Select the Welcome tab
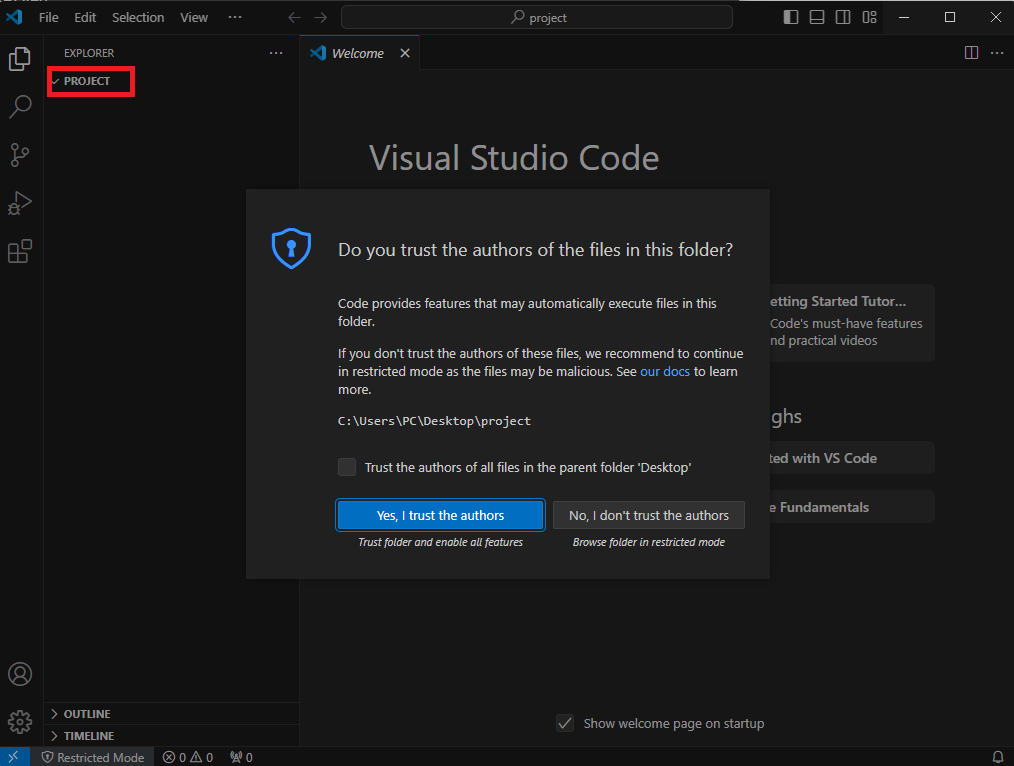 tap(358, 53)
